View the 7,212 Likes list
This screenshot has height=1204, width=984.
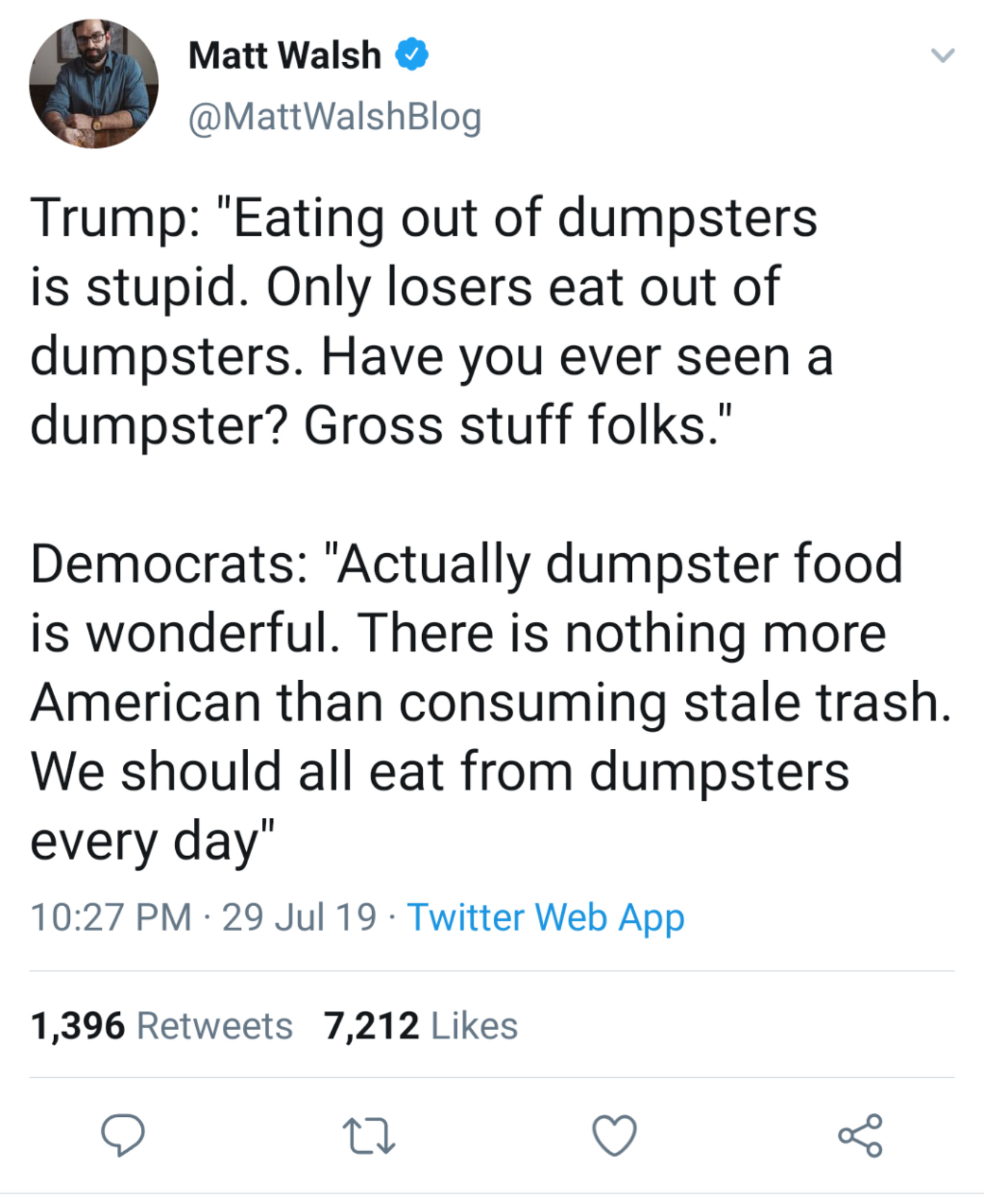pyautogui.click(x=421, y=1026)
